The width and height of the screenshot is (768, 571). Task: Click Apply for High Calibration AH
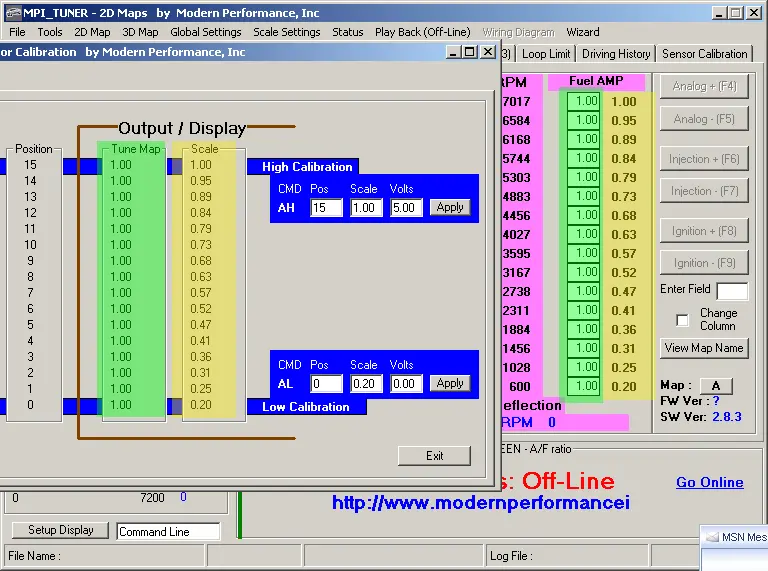coord(450,207)
